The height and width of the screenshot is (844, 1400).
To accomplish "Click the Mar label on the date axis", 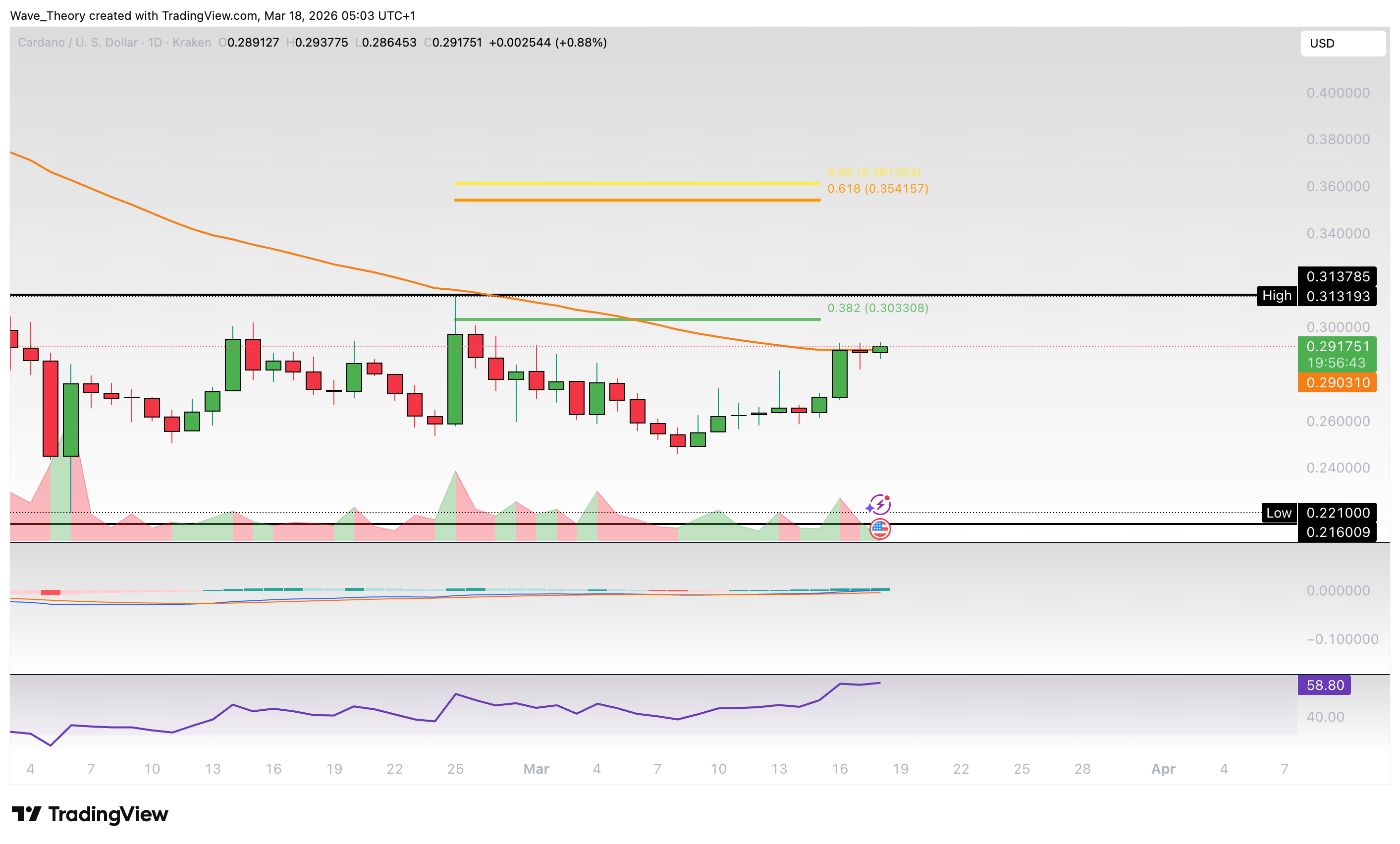I will (537, 768).
